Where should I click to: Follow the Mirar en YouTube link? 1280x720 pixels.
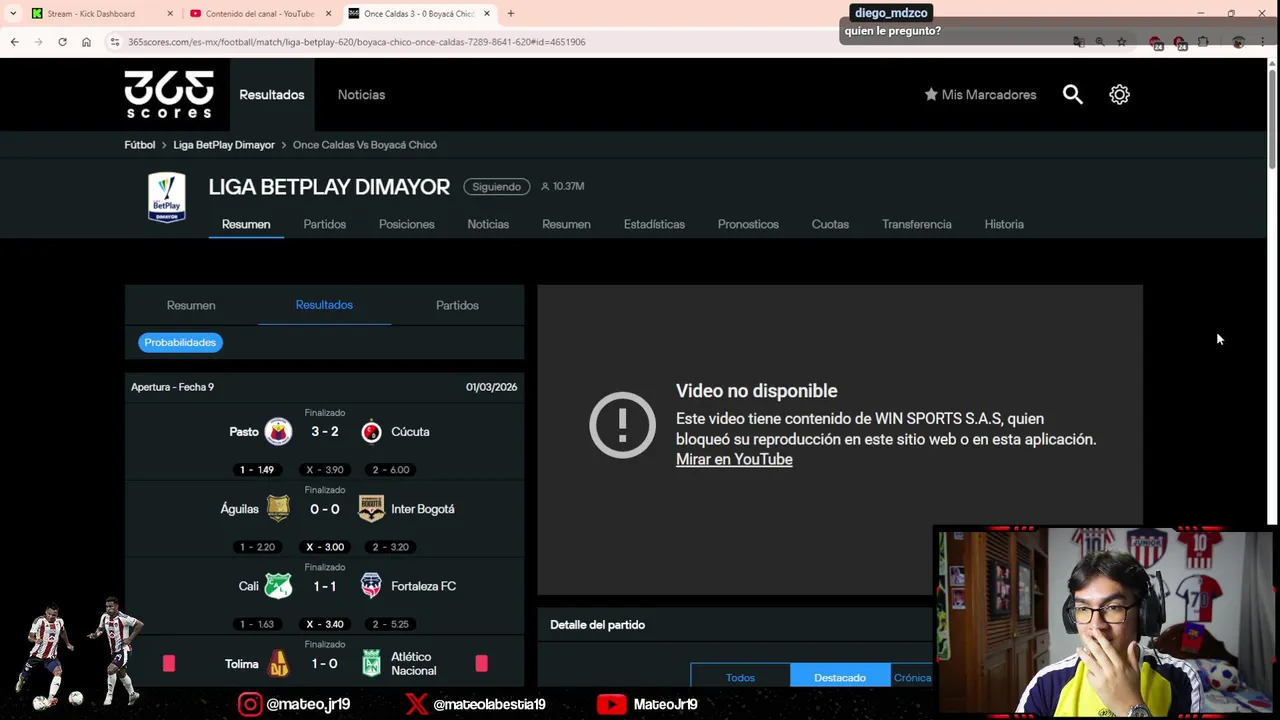734,459
